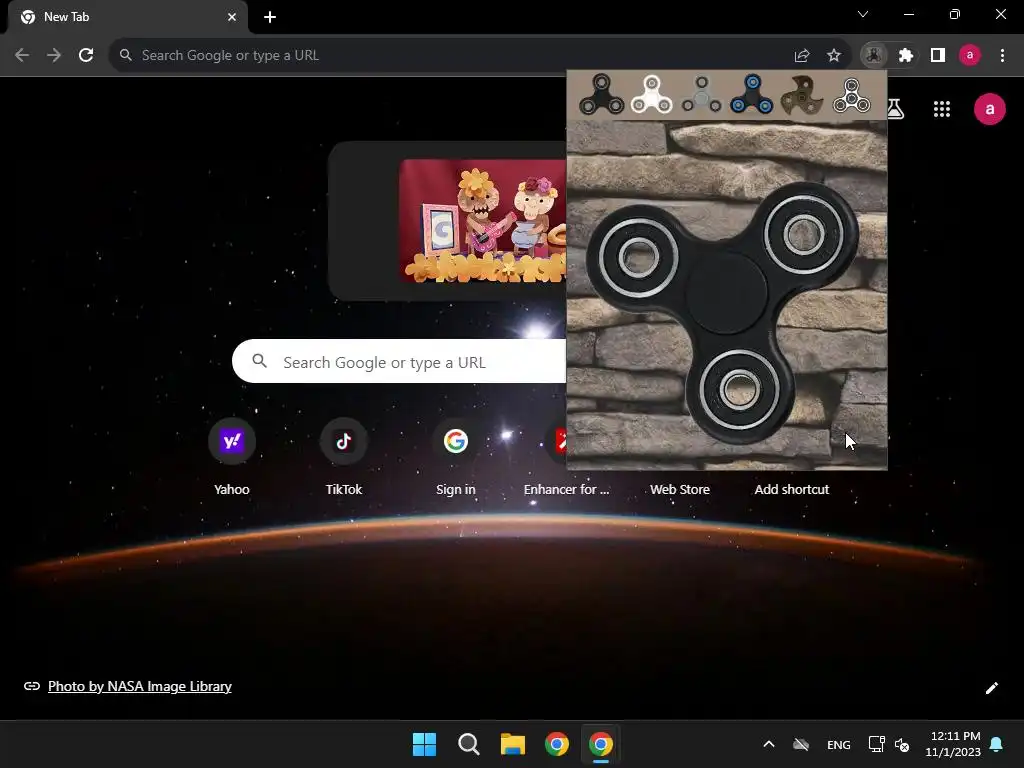The width and height of the screenshot is (1024, 768).
Task: Select the bronze bladed spinner thumbnail
Action: (x=802, y=95)
